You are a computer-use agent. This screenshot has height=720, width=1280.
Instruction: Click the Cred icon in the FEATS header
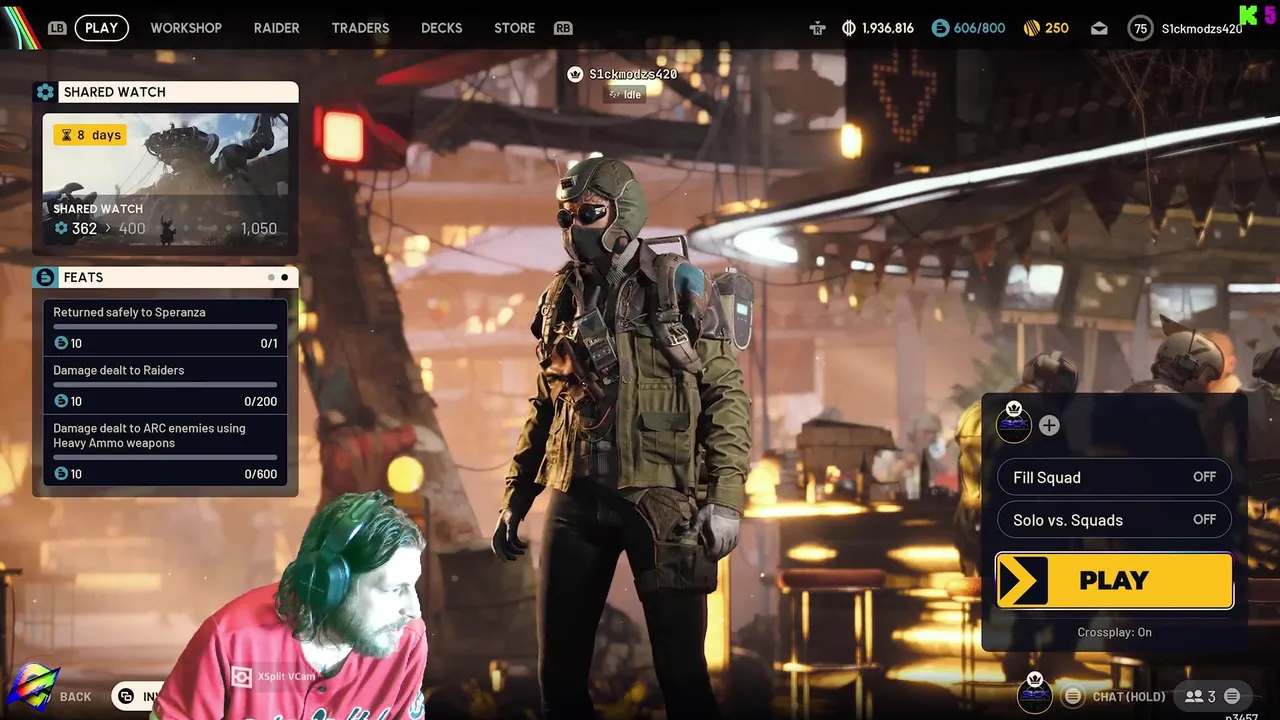pyautogui.click(x=45, y=277)
